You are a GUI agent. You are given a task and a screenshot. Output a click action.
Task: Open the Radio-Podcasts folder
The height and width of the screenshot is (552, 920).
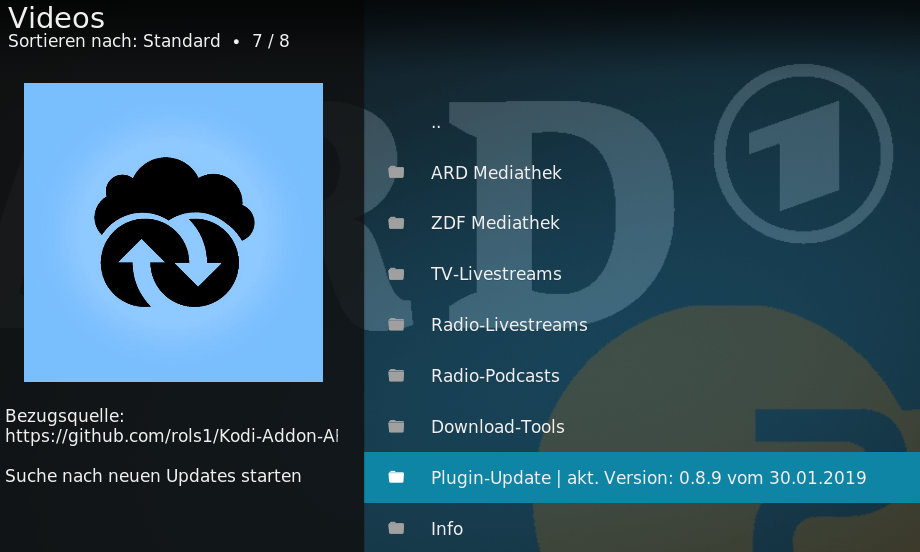pyautogui.click(x=642, y=375)
